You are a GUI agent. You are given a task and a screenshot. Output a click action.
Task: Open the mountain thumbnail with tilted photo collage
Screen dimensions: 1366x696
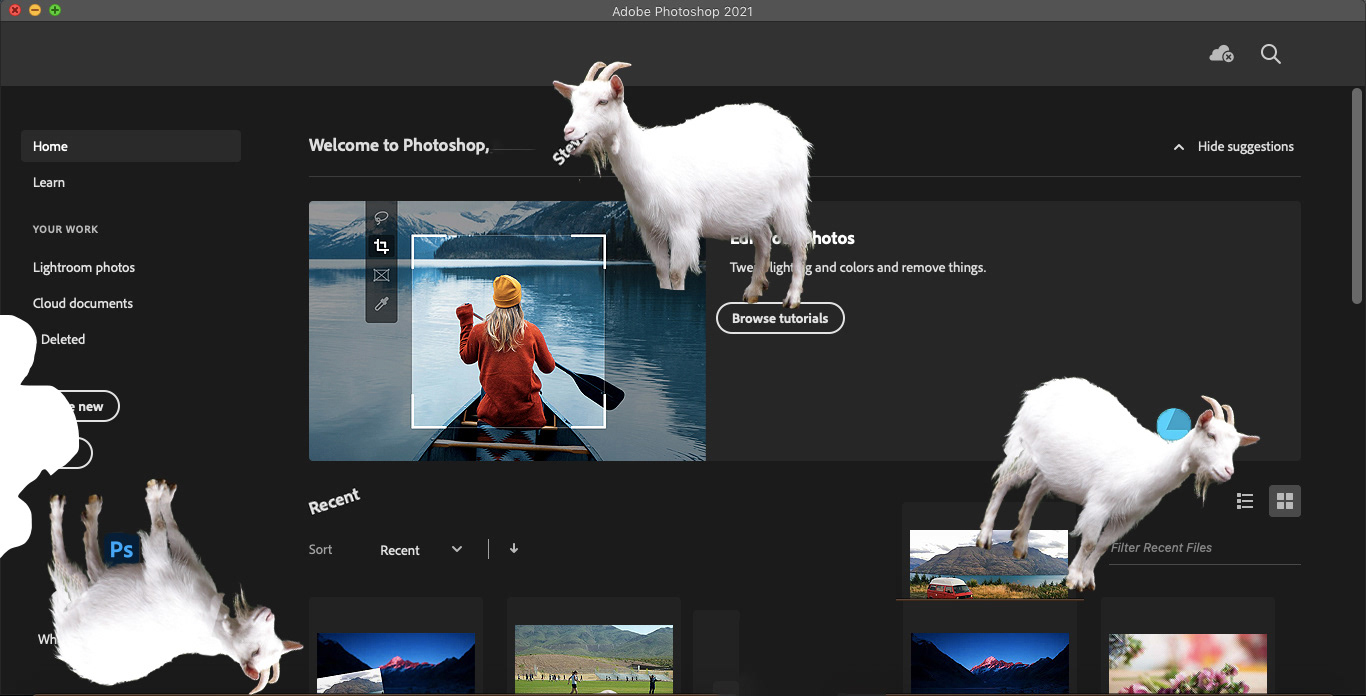[396, 664]
